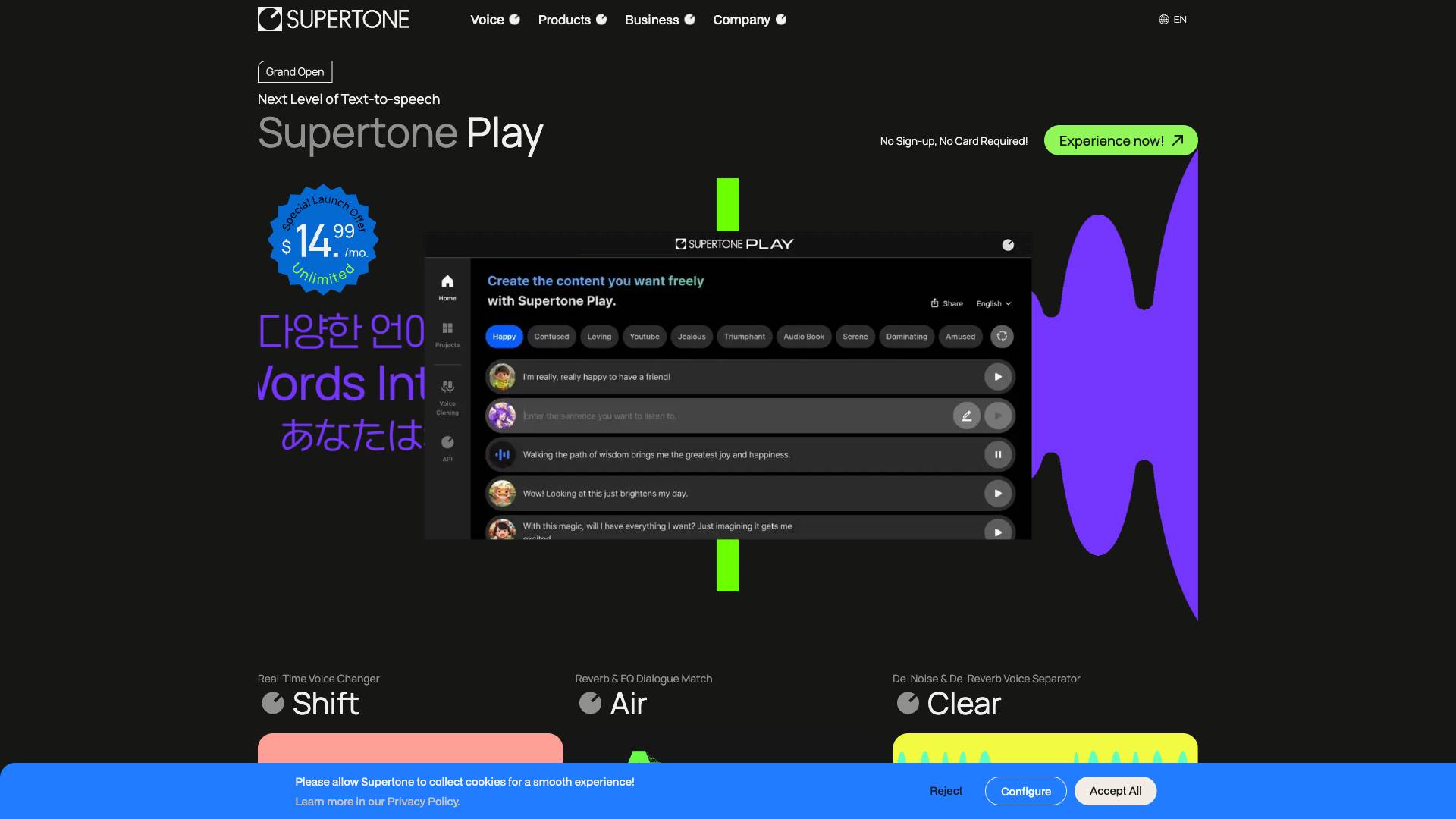Click the pencil edit icon in the sentence row
The image size is (1456, 819).
tap(966, 416)
